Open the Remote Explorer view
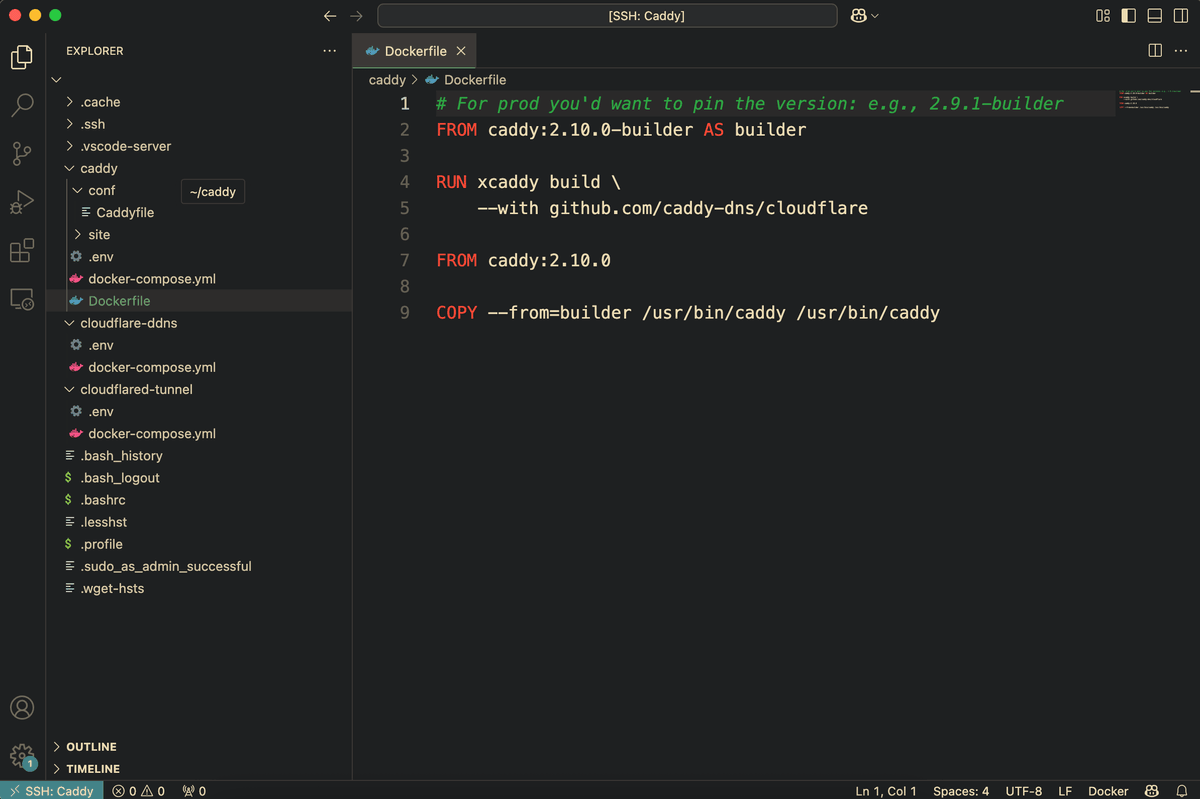This screenshot has height=799, width=1200. [21, 298]
